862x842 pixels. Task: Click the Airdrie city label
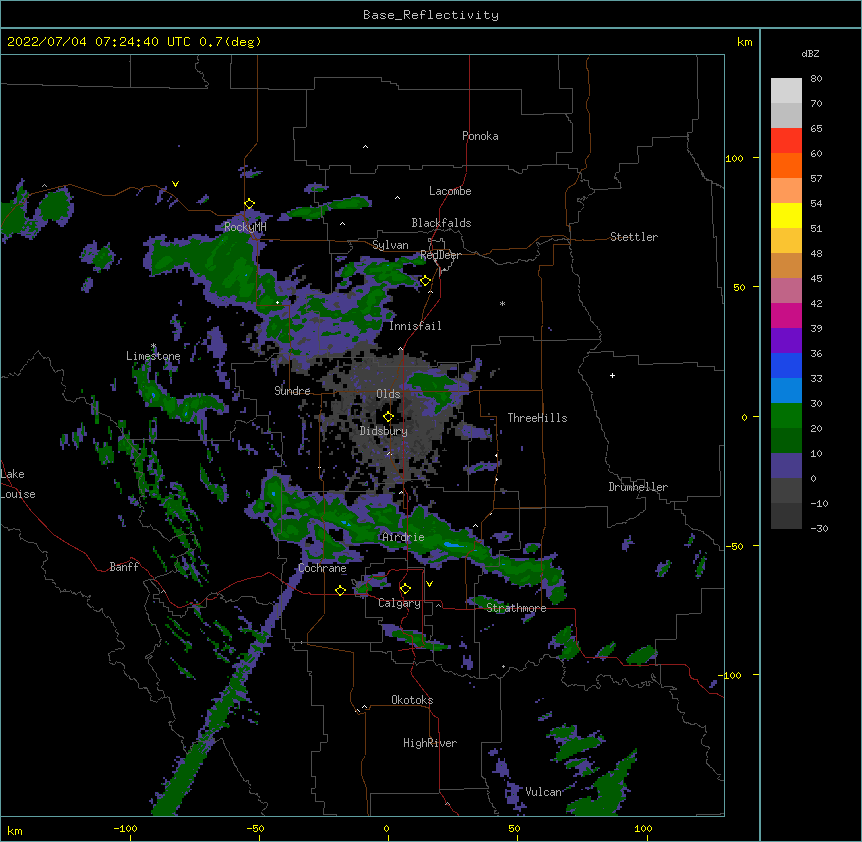click(404, 537)
